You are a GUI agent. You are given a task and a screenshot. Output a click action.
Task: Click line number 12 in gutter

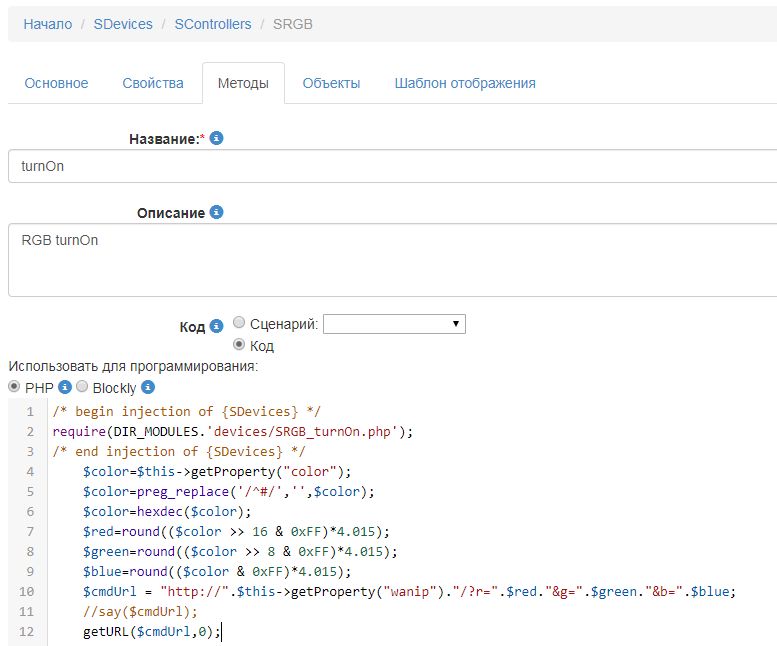click(26, 632)
